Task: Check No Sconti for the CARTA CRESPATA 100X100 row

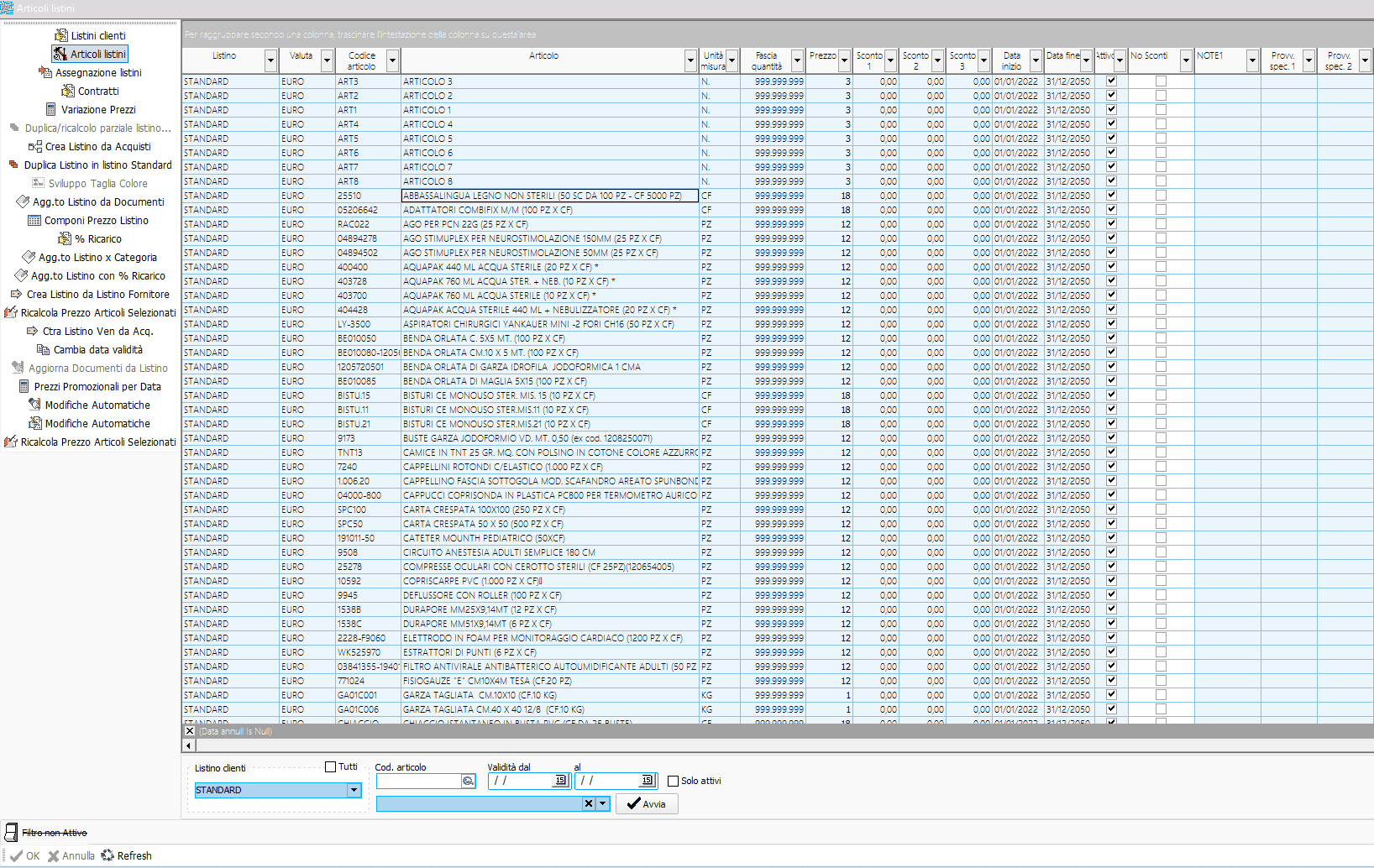Action: 1161,510
